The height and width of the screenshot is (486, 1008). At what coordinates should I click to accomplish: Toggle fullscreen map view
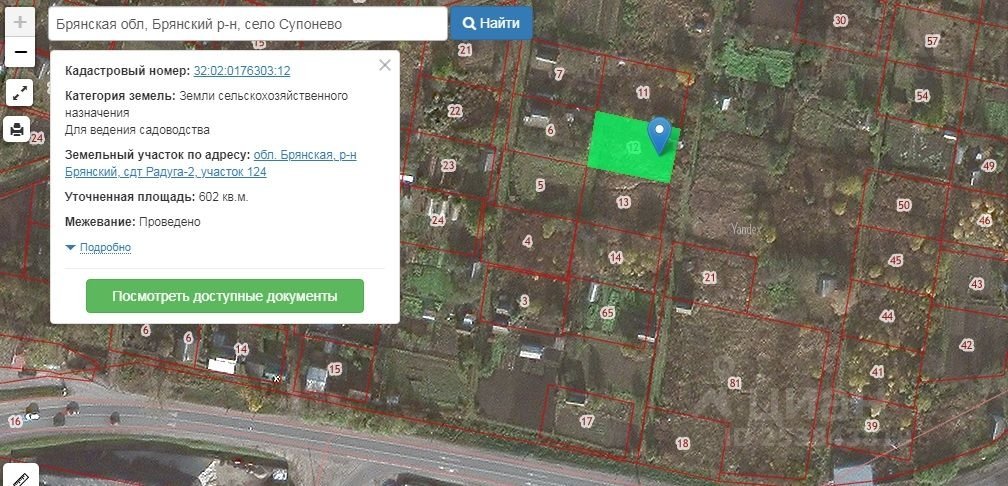[20, 93]
